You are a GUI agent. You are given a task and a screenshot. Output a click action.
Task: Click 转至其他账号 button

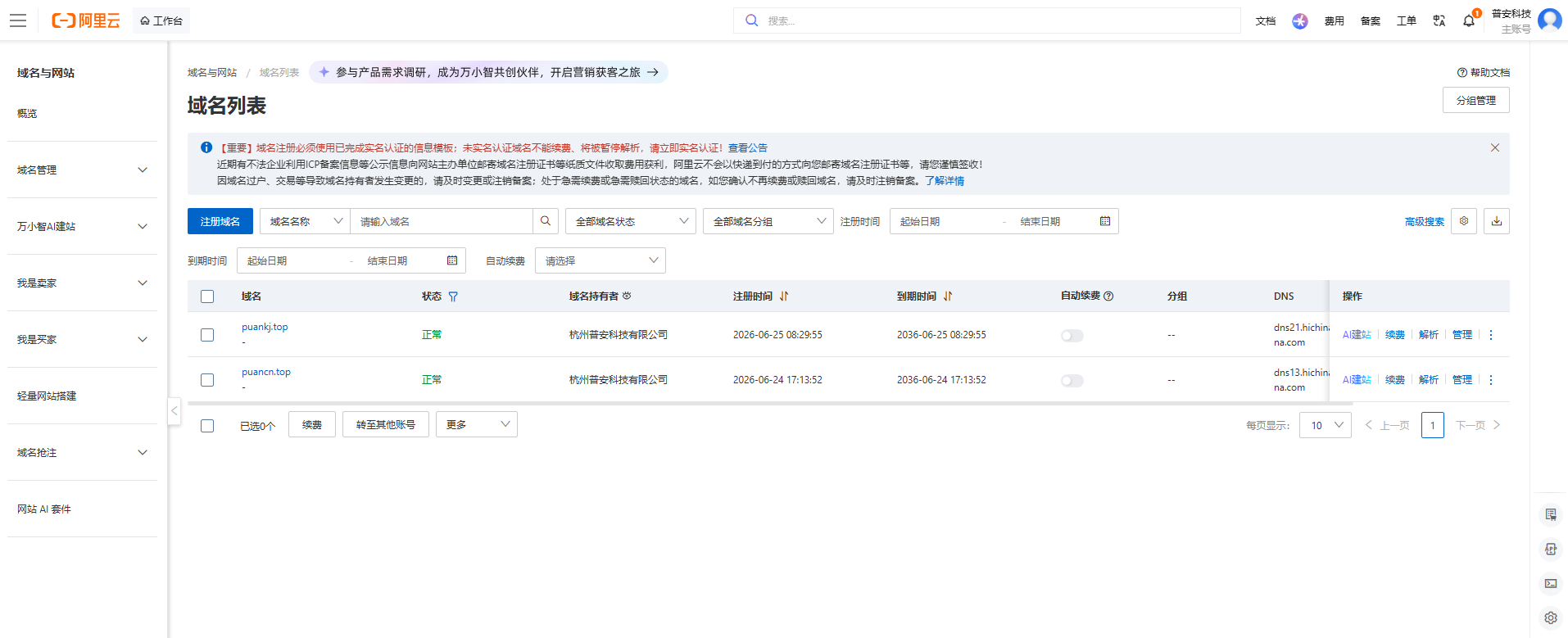click(386, 424)
